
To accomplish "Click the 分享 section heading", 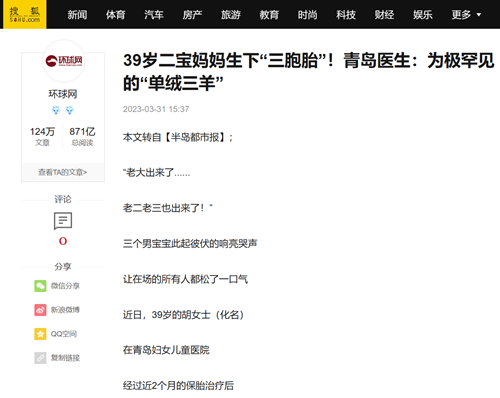I will [63, 267].
